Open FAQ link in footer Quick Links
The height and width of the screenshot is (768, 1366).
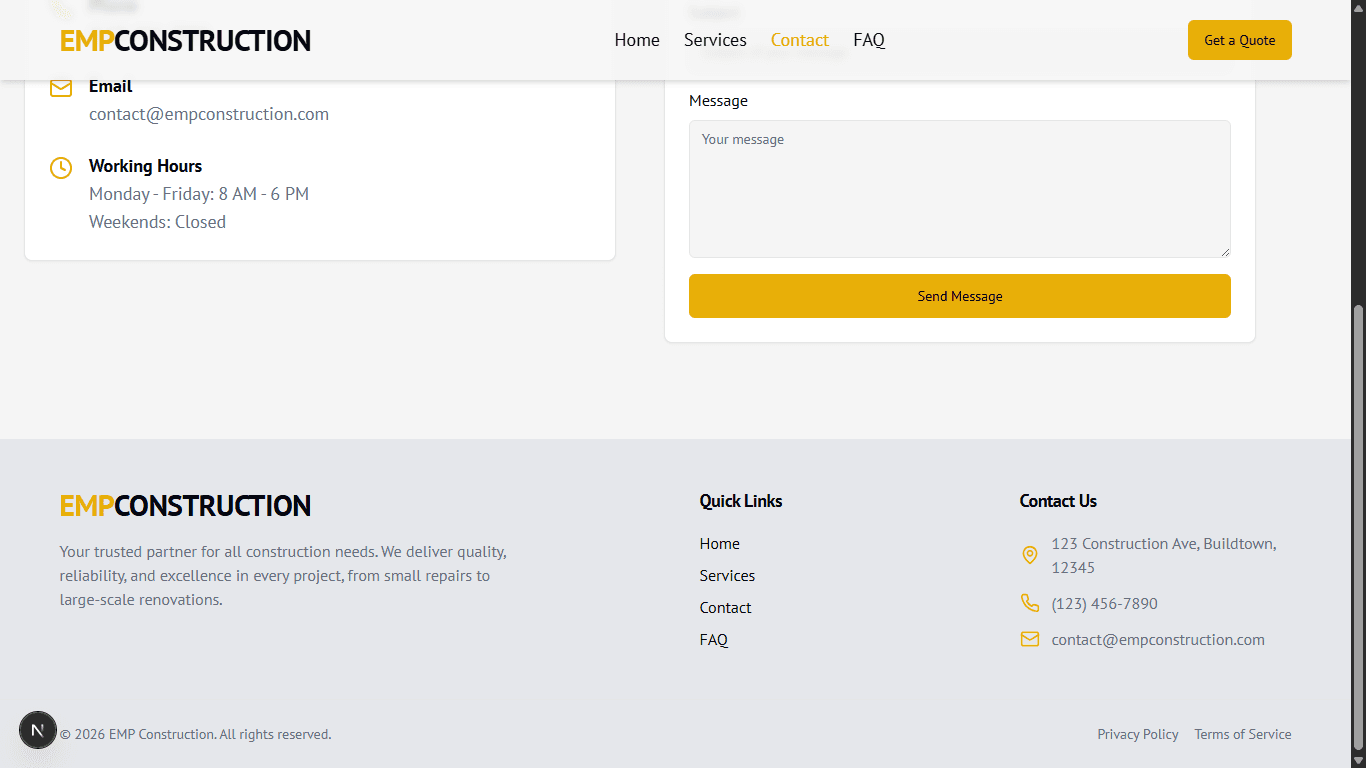tap(714, 640)
